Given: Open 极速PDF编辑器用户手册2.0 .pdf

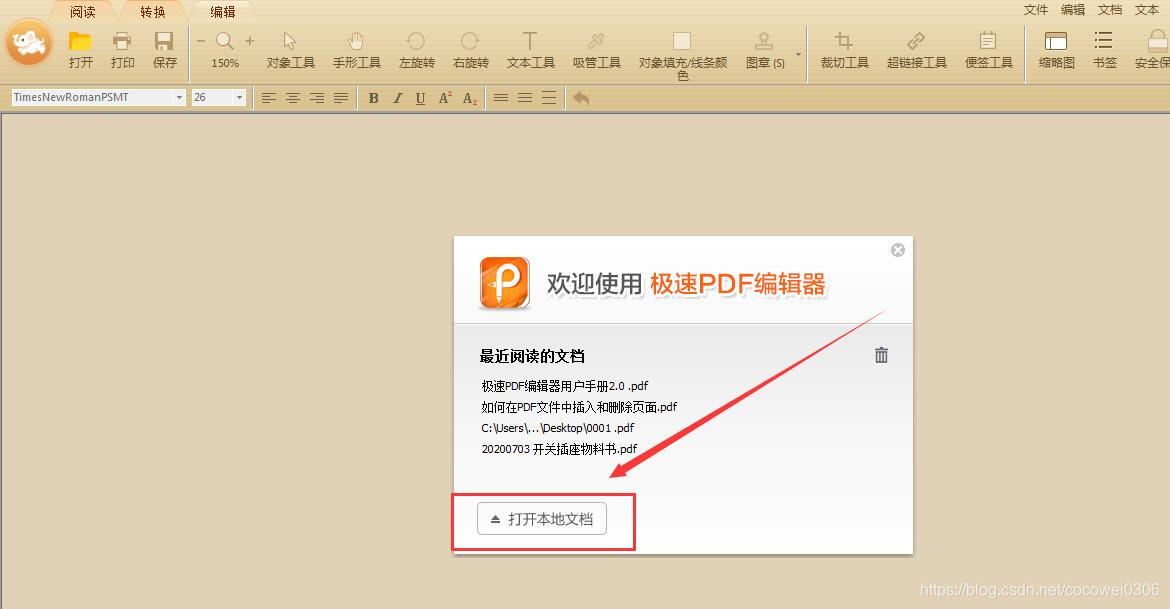Looking at the screenshot, I should [x=565, y=386].
